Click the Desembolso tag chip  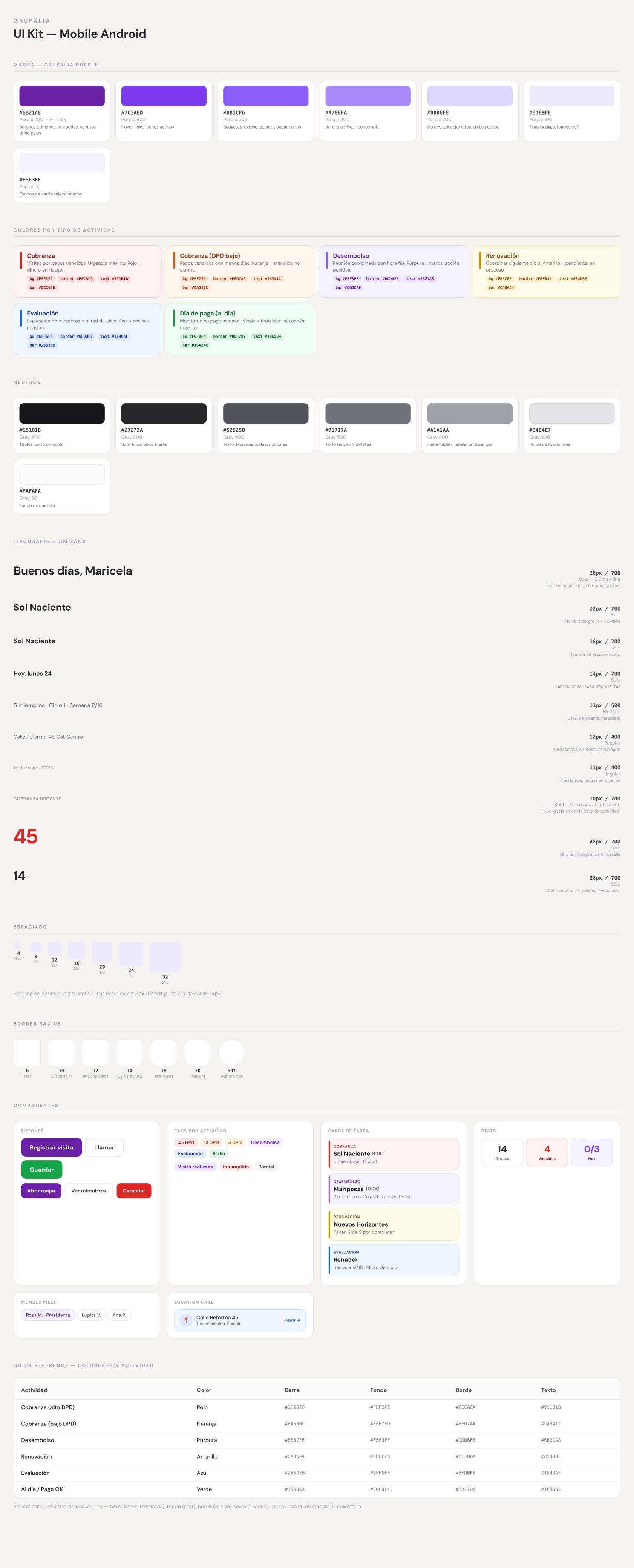[265, 1143]
